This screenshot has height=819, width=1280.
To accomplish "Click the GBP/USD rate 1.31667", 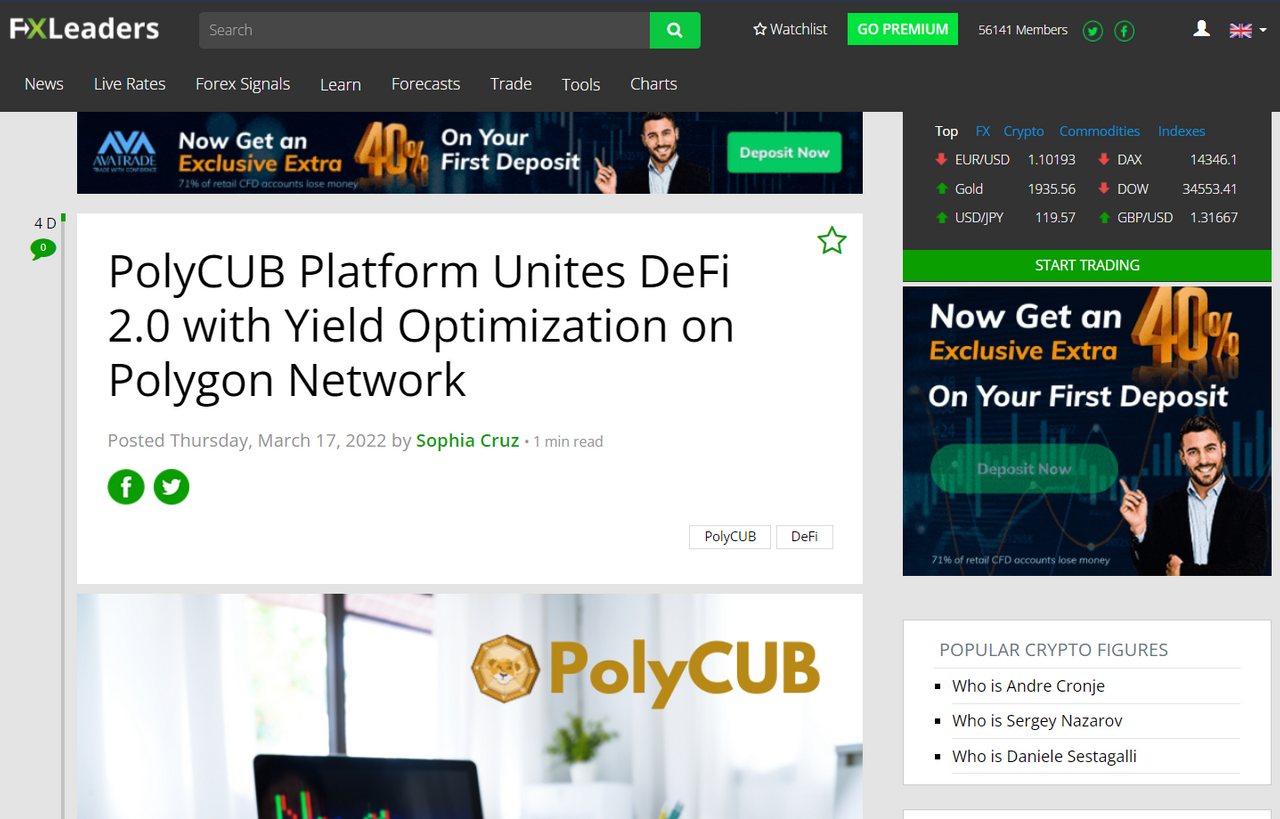I will 1214,217.
